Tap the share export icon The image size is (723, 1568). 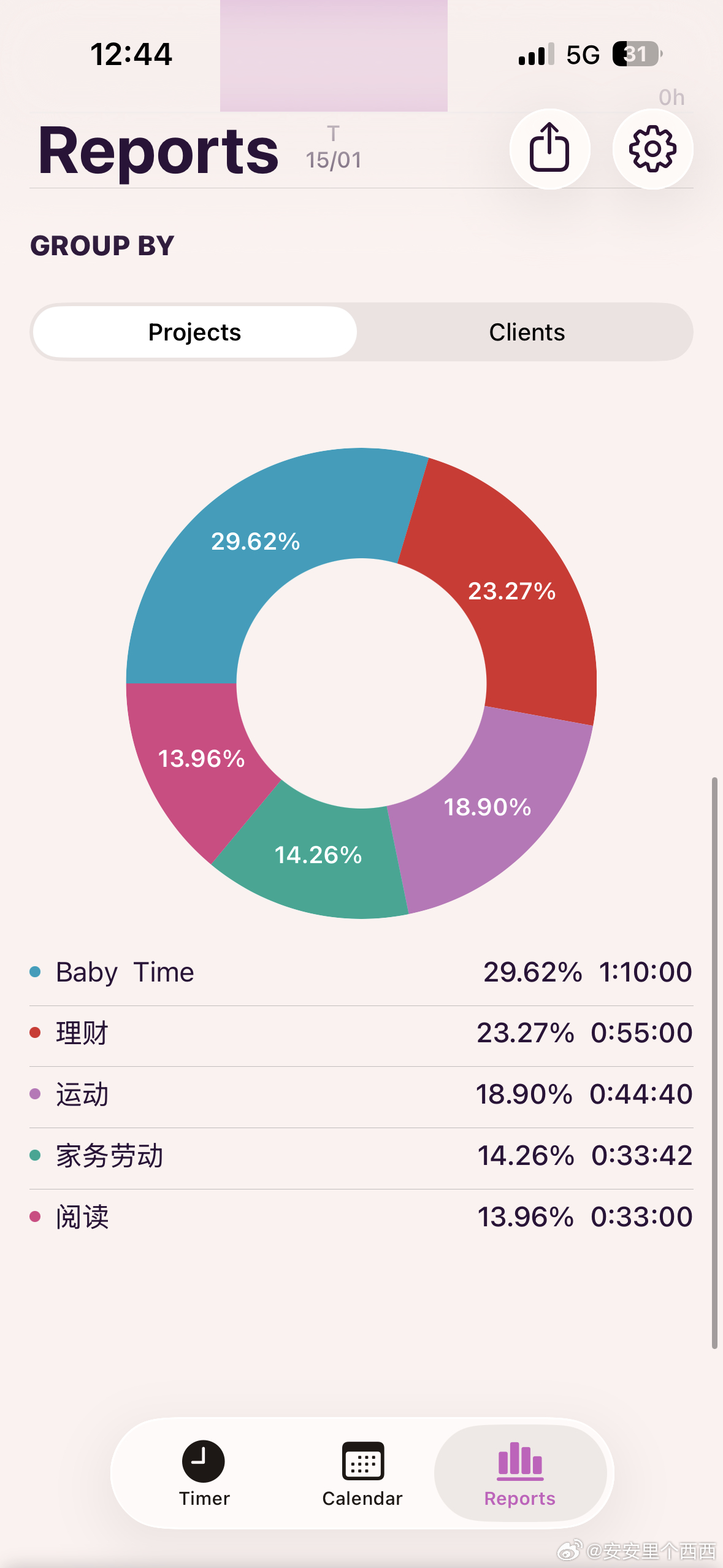point(549,148)
